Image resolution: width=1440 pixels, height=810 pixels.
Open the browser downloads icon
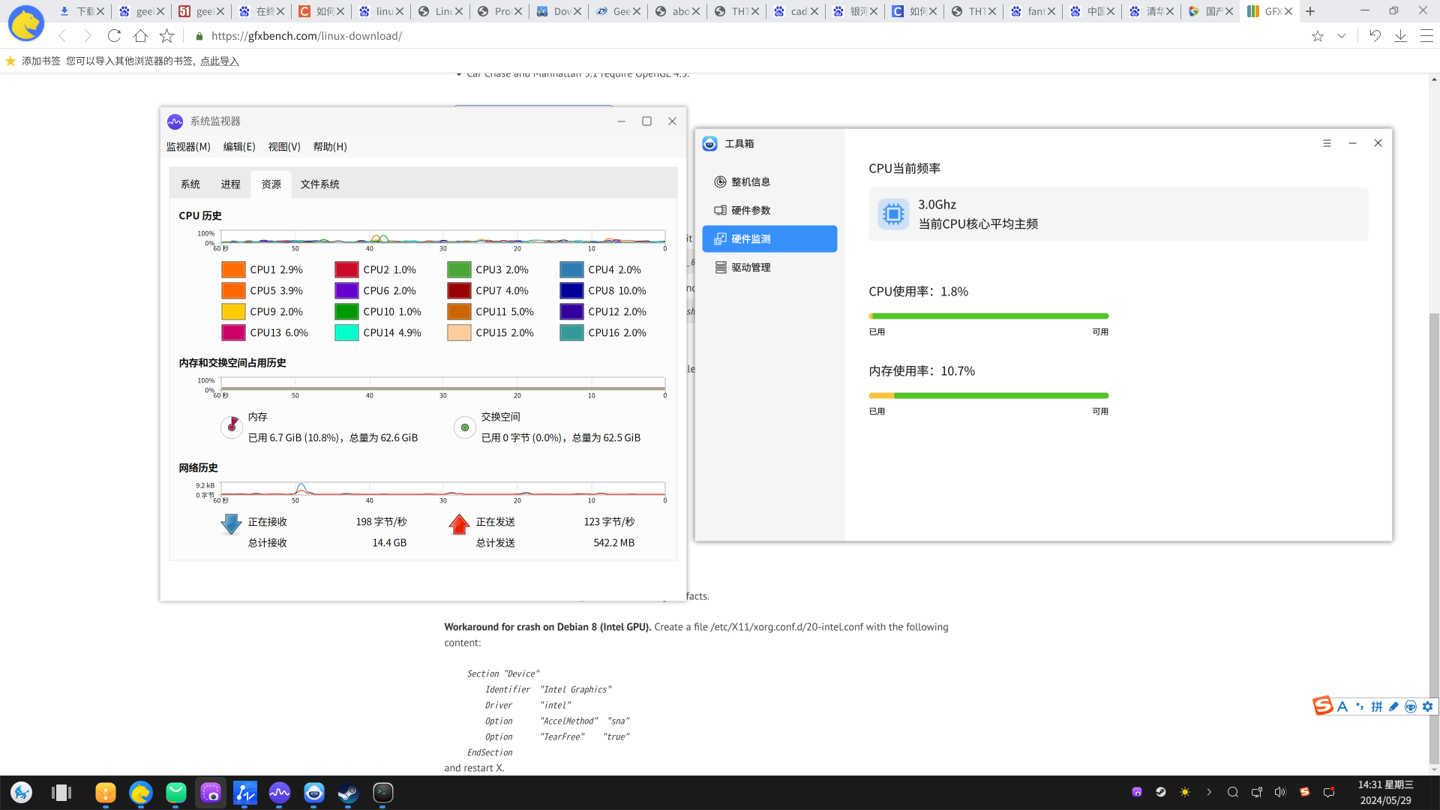click(1400, 36)
